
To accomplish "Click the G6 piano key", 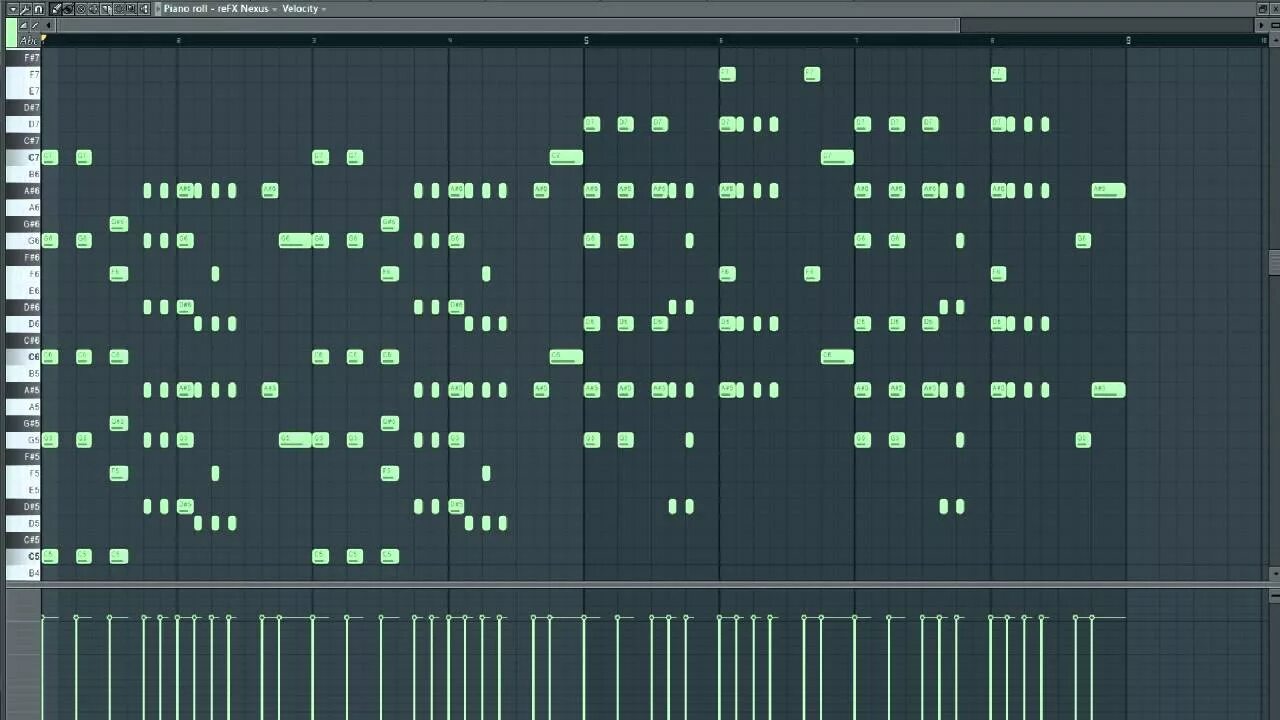I will click(x=22, y=240).
